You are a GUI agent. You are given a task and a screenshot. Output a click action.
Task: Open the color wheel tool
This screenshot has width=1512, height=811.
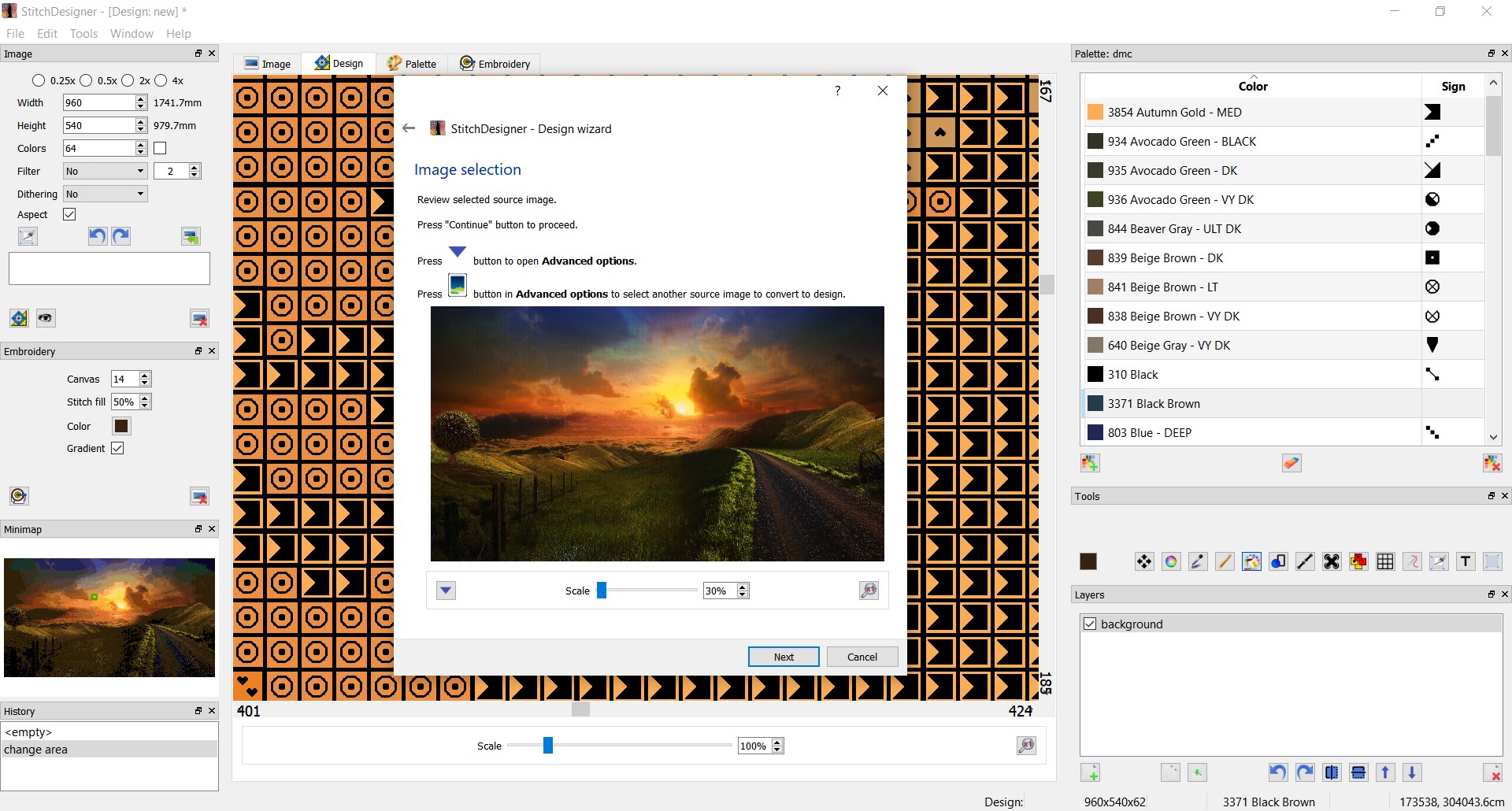click(x=1171, y=561)
